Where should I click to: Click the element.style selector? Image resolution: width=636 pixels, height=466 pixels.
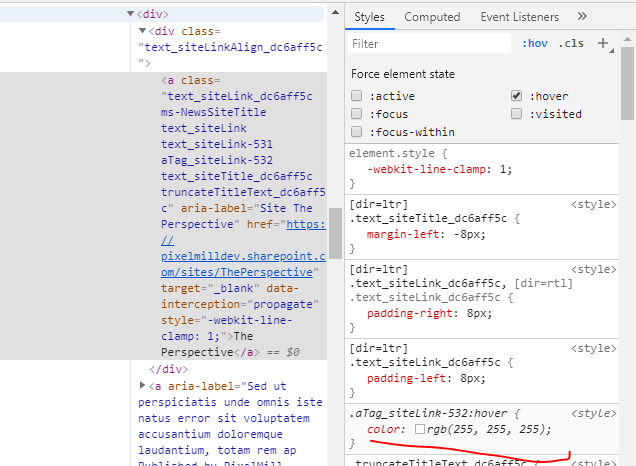coord(392,153)
